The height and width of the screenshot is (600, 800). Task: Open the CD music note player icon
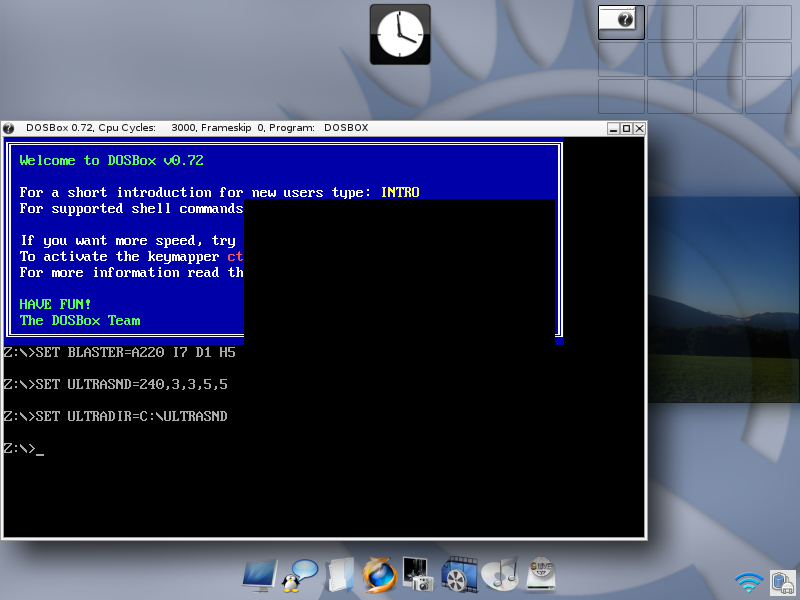tap(499, 574)
